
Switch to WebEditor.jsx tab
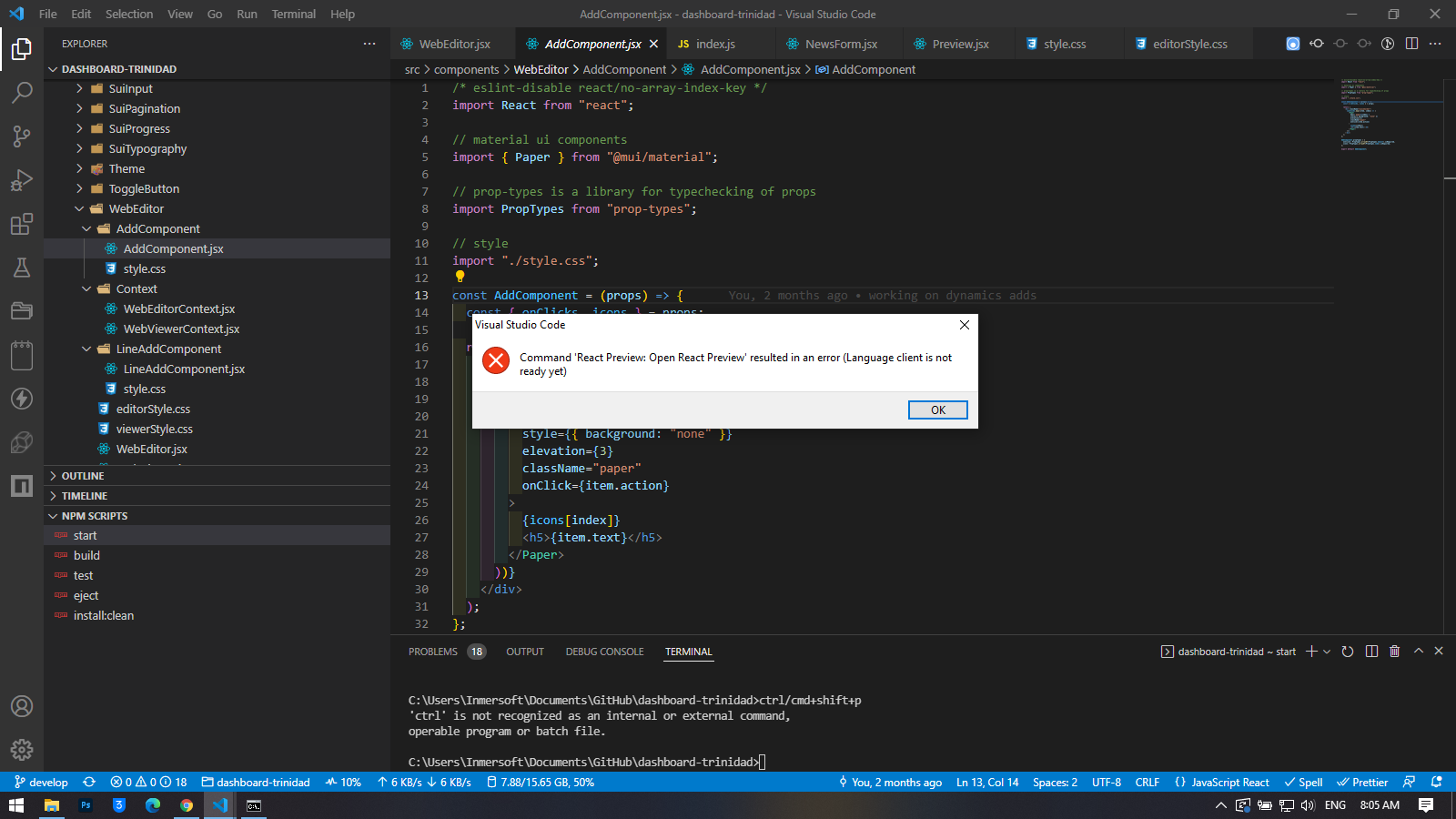point(454,44)
